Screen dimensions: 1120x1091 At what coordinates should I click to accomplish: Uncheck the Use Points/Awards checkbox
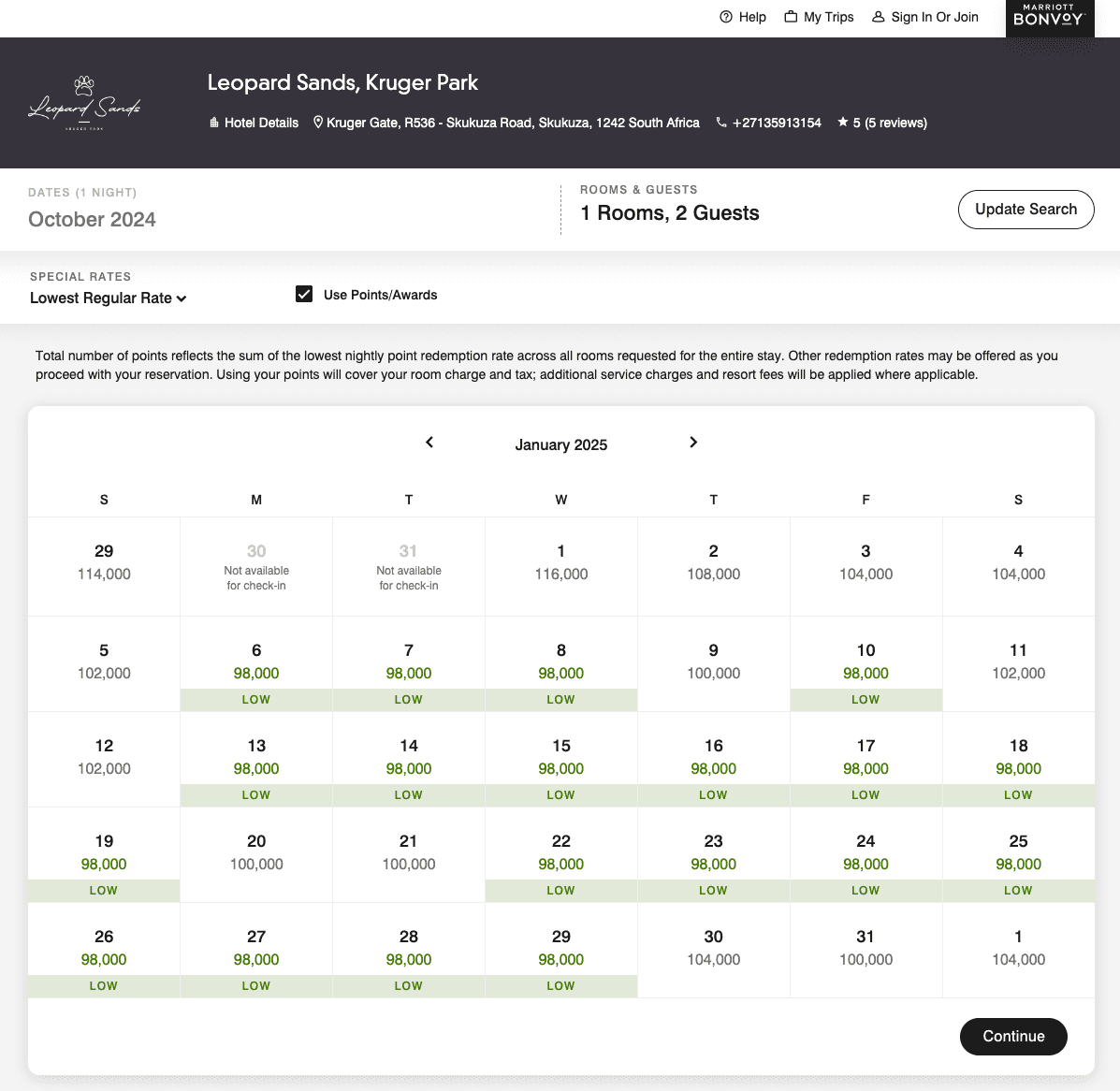pos(304,295)
